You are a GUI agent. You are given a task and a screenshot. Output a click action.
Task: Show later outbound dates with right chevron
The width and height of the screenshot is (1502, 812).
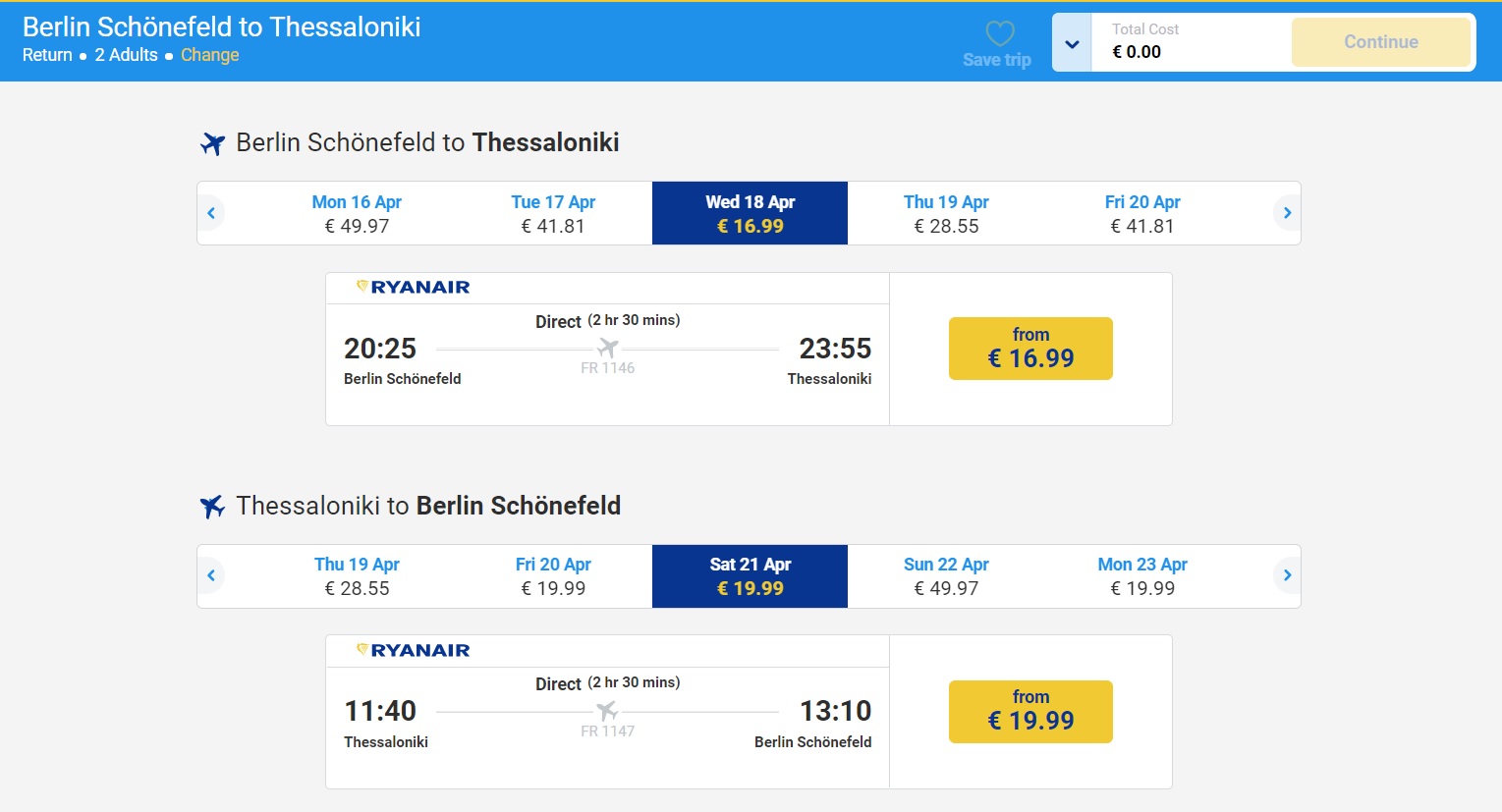[x=1287, y=213]
